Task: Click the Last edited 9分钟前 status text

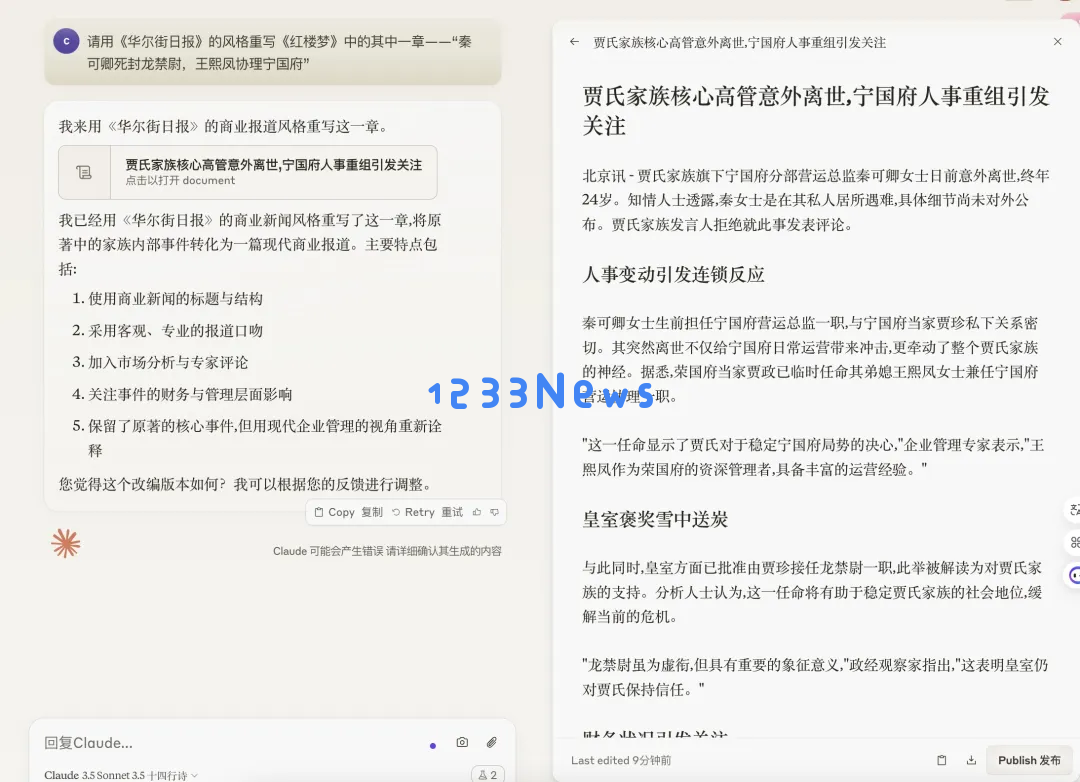Action: click(x=621, y=760)
